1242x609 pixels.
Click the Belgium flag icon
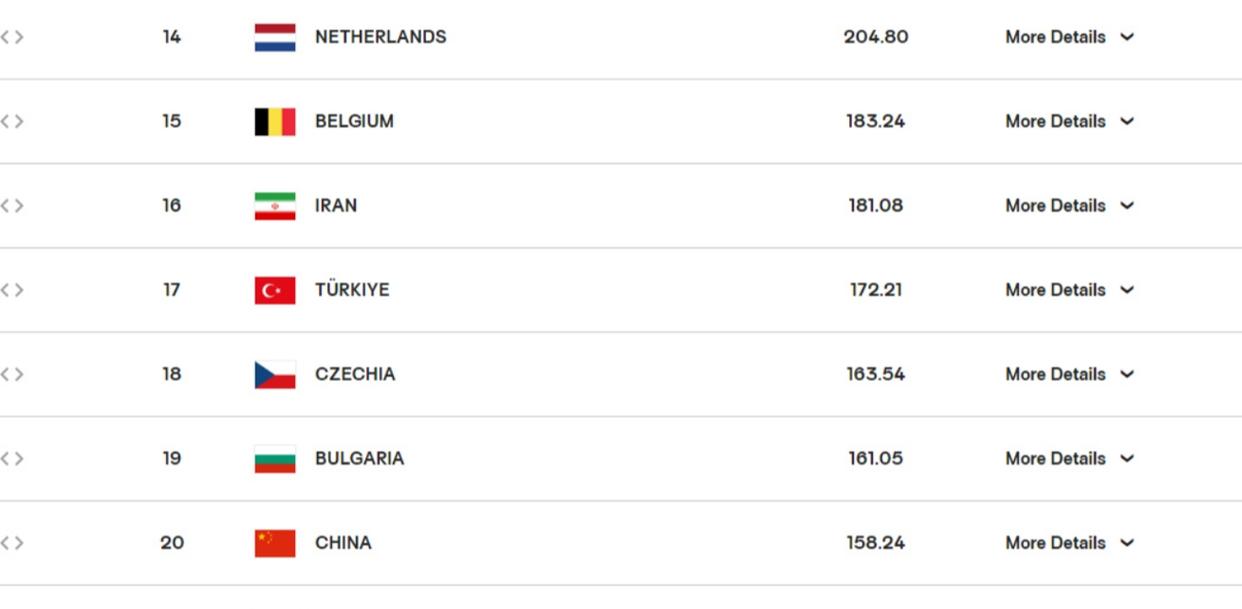pos(275,122)
